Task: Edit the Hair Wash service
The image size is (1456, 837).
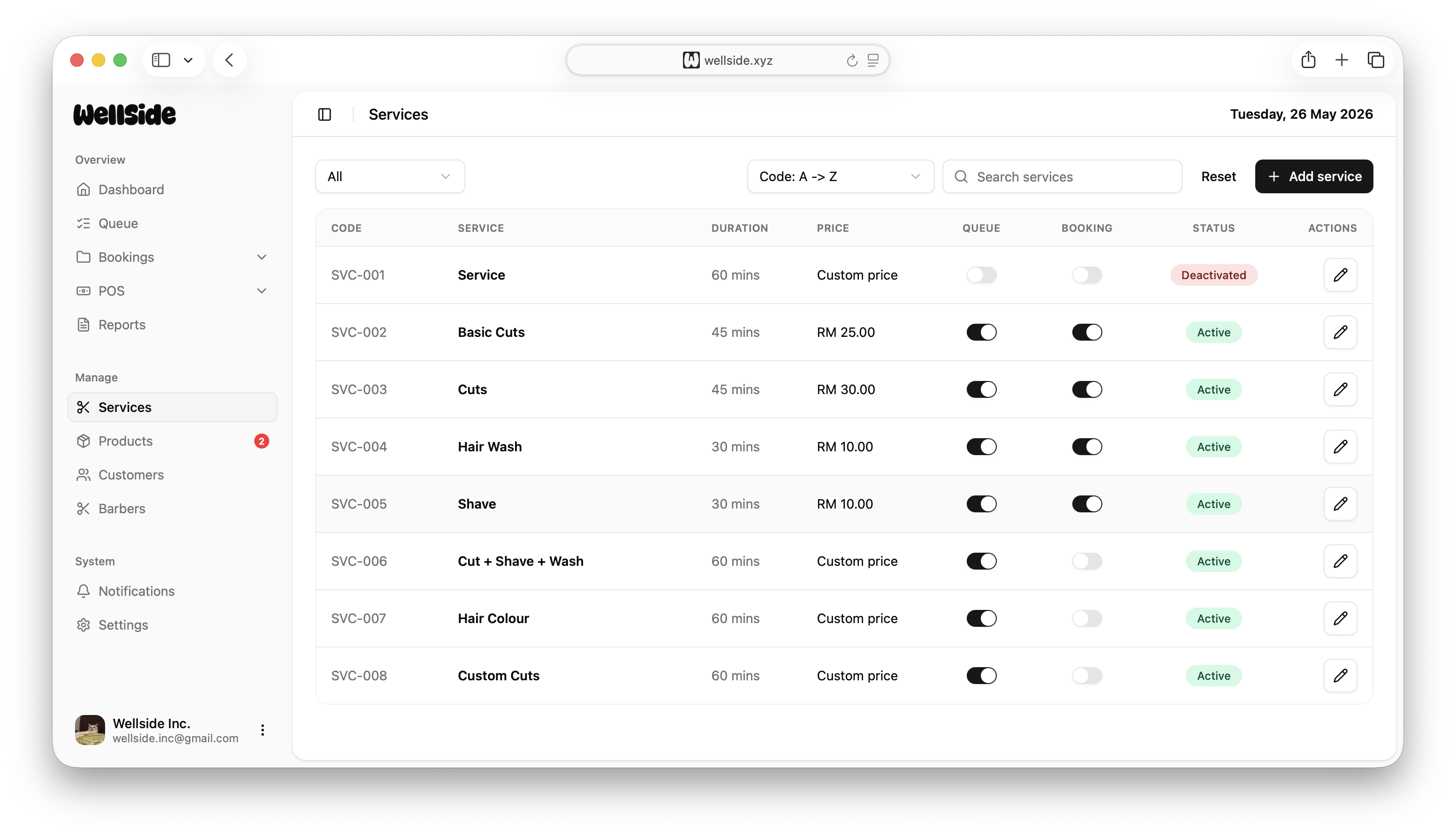Action: [1340, 447]
